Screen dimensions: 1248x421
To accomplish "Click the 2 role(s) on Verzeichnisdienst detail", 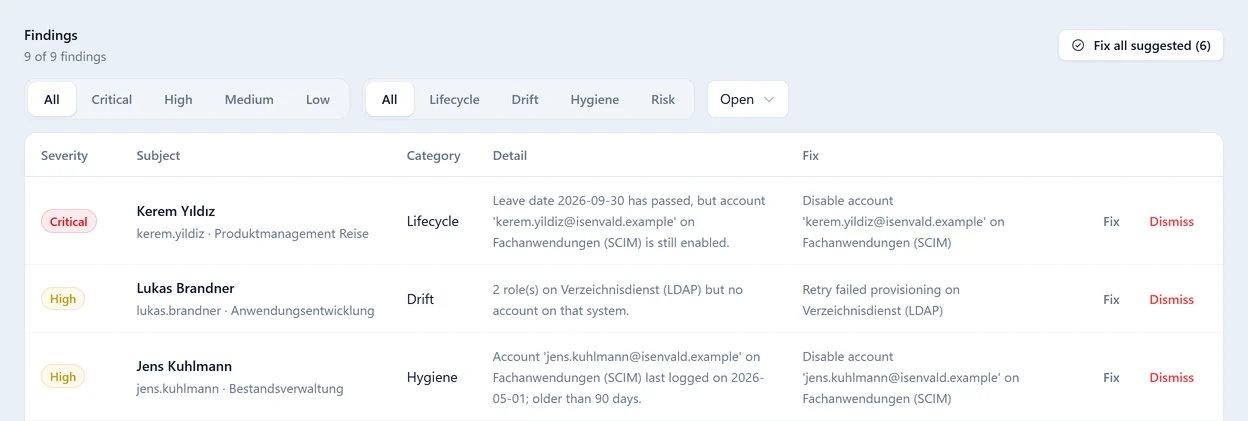I will [619, 300].
